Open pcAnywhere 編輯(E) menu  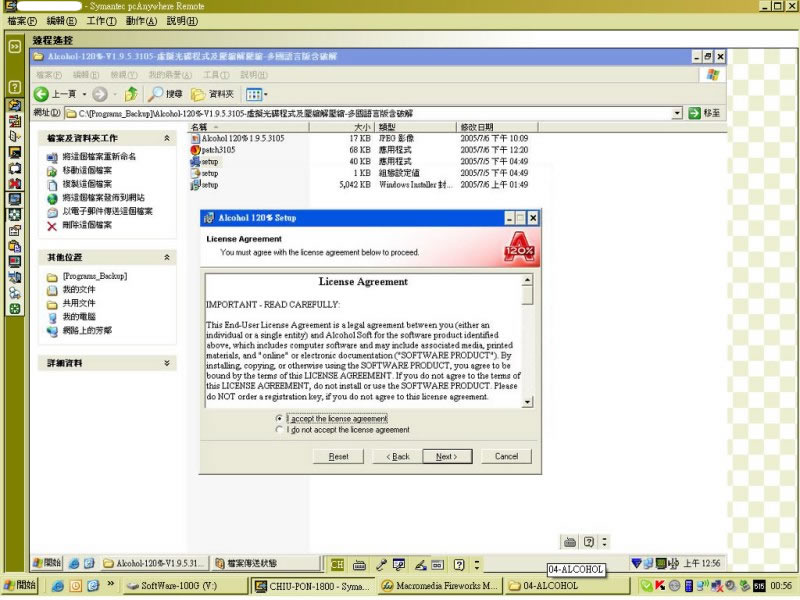(61, 21)
